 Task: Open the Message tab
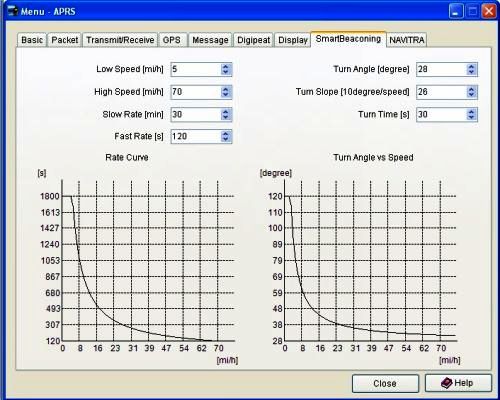tap(210, 40)
